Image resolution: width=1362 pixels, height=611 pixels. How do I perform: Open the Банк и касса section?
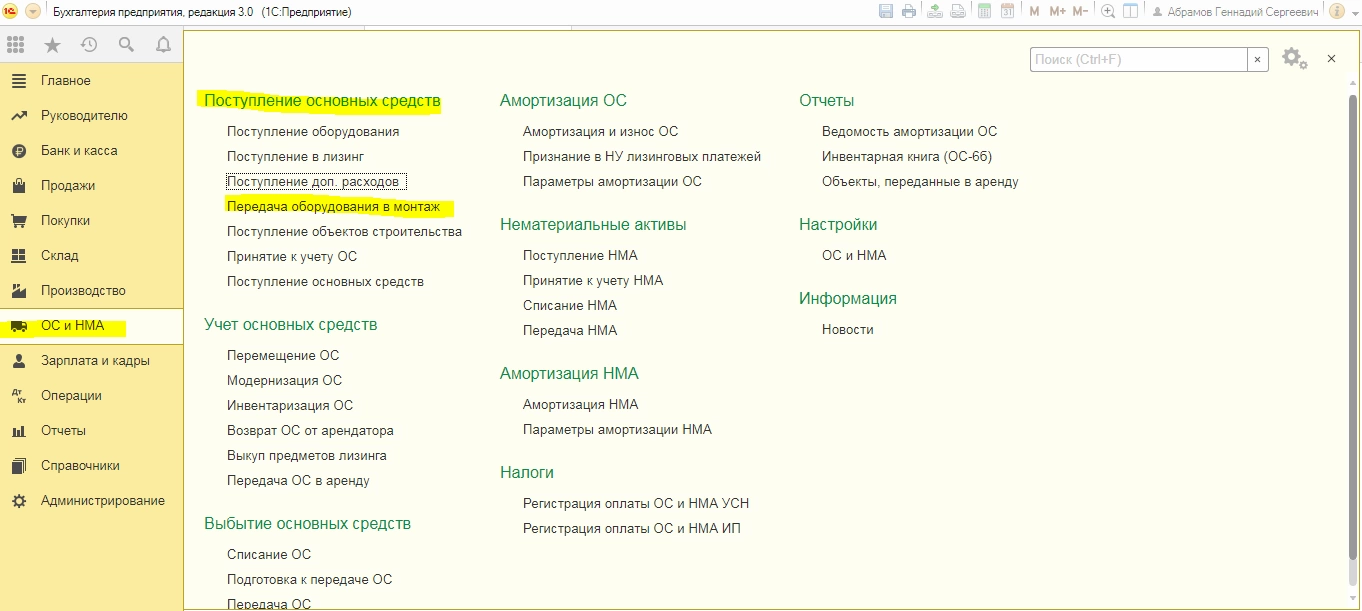(x=92, y=150)
